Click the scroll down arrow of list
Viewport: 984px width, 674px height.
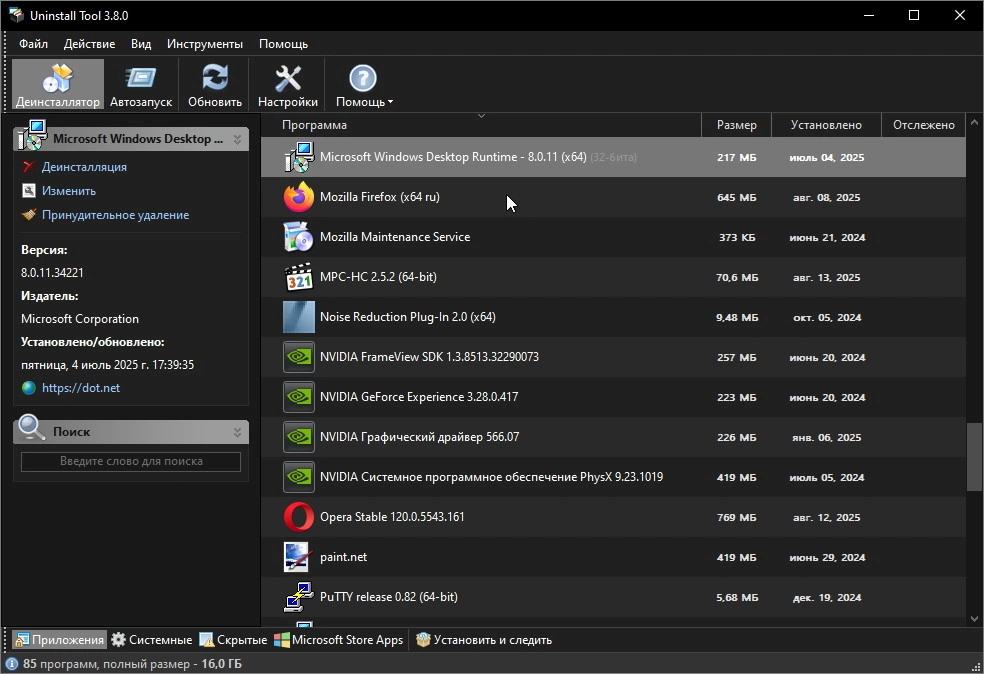974,619
